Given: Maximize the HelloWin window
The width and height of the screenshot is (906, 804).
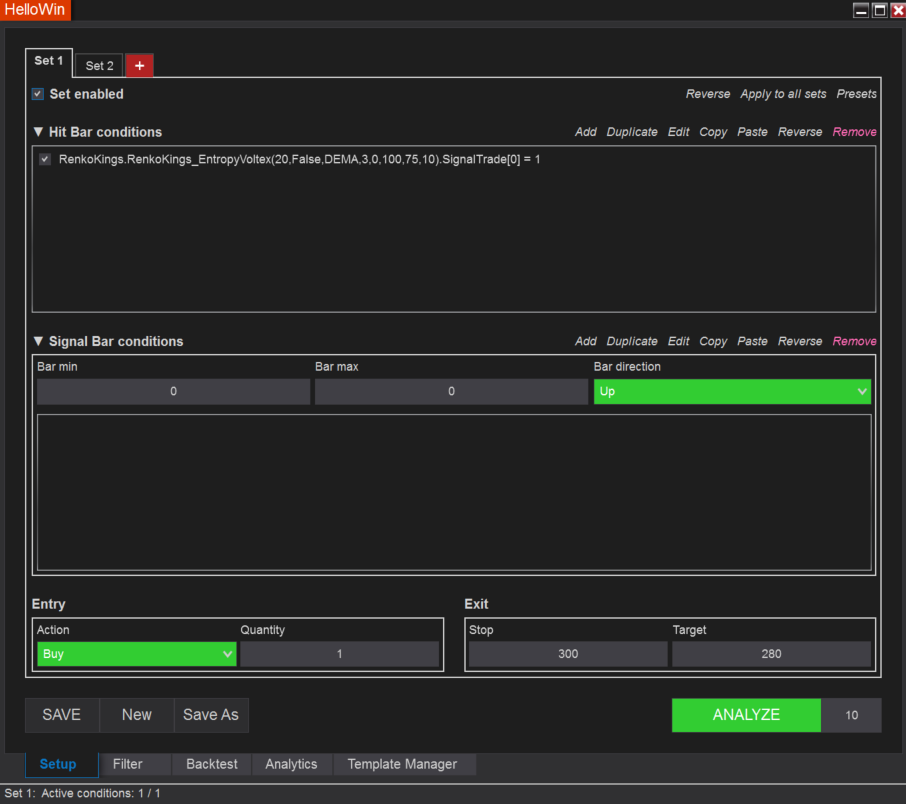Looking at the screenshot, I should point(879,10).
